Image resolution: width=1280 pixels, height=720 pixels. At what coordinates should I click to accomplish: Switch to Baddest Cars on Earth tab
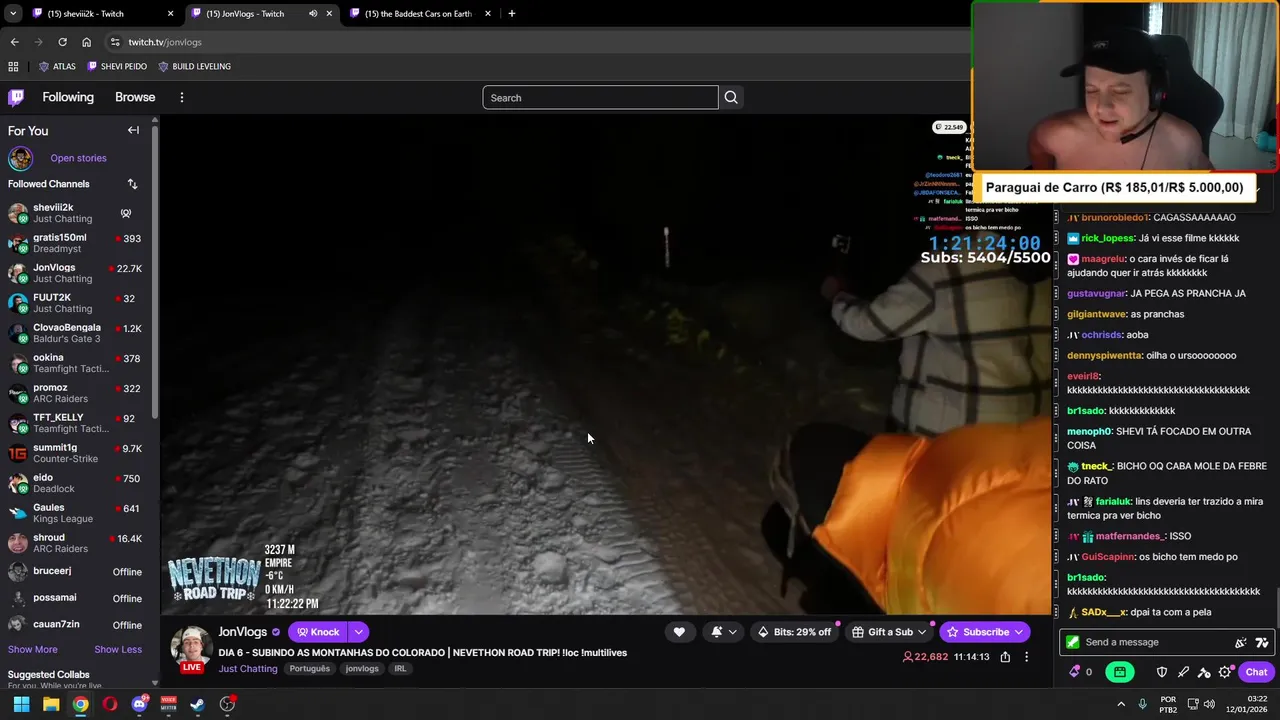(418, 14)
